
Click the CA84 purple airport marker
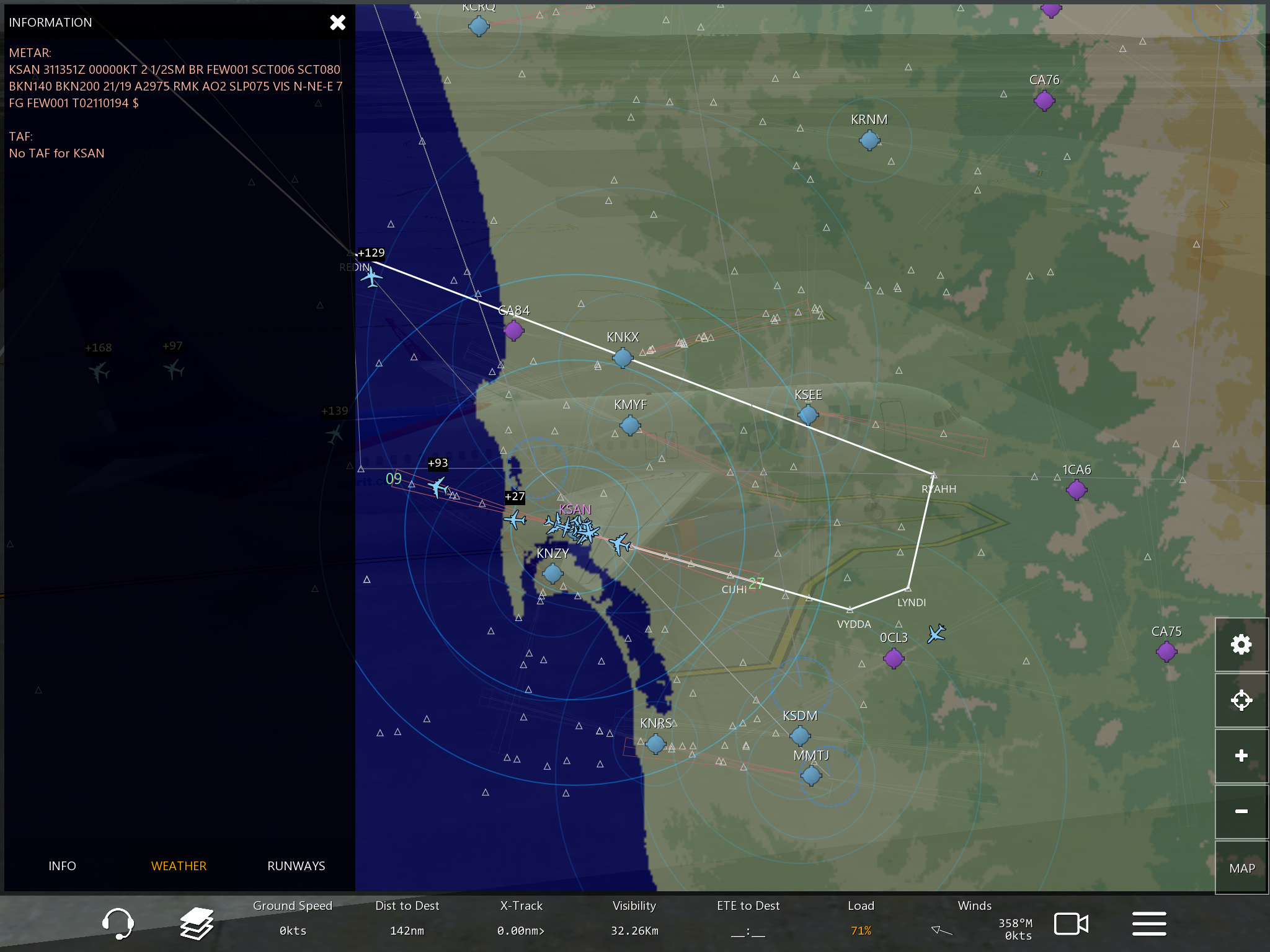[513, 330]
